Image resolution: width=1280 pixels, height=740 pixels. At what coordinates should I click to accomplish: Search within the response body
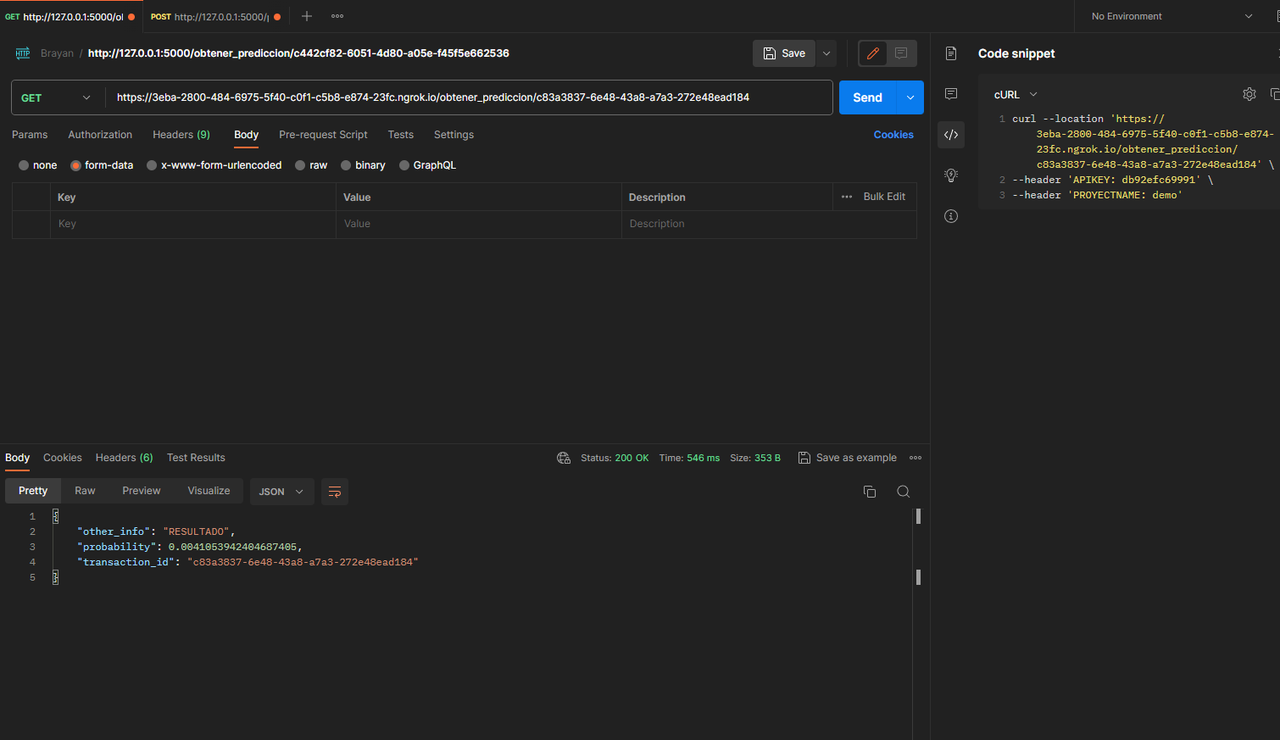tap(903, 491)
